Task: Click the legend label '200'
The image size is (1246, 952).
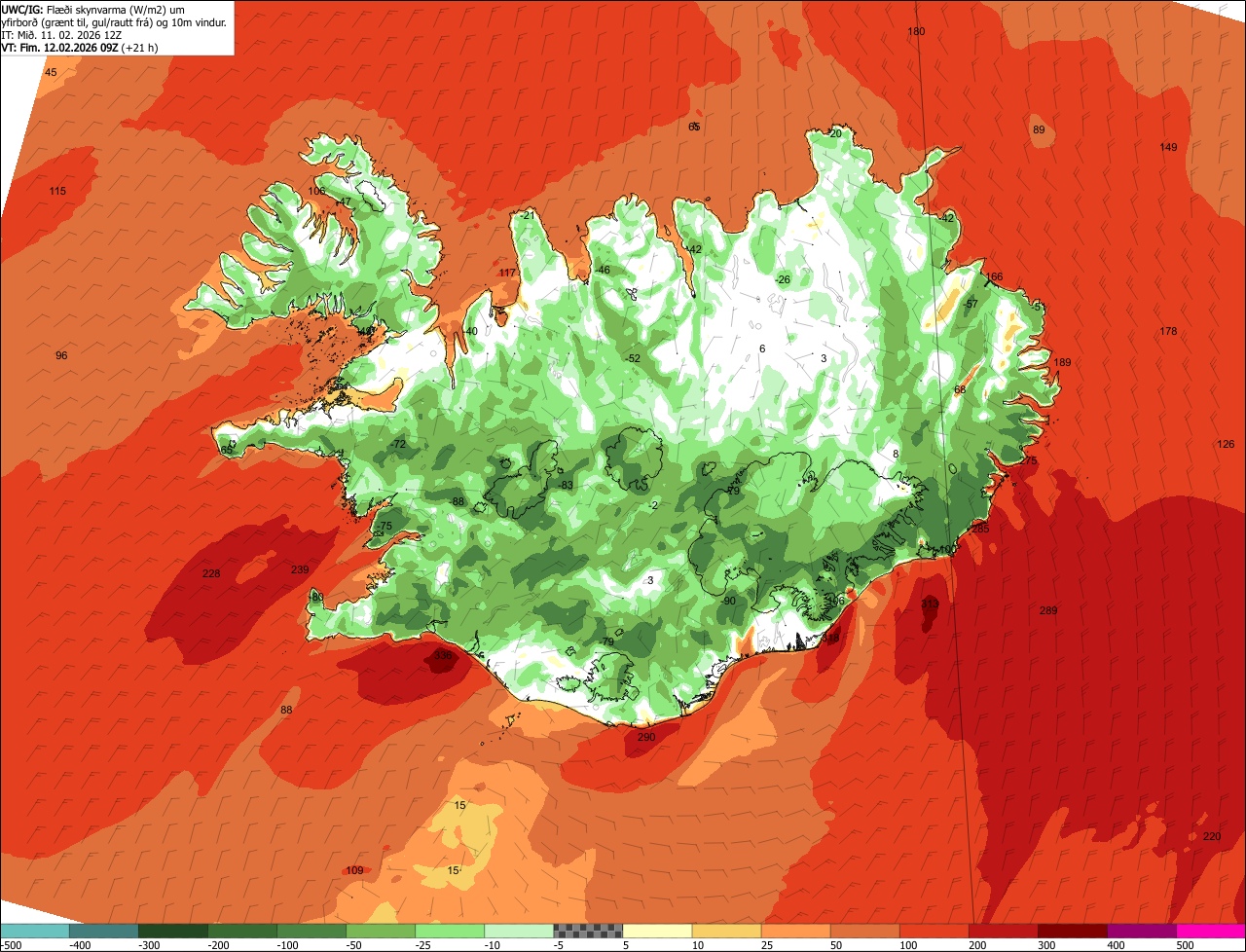Action: pyautogui.click(x=978, y=945)
